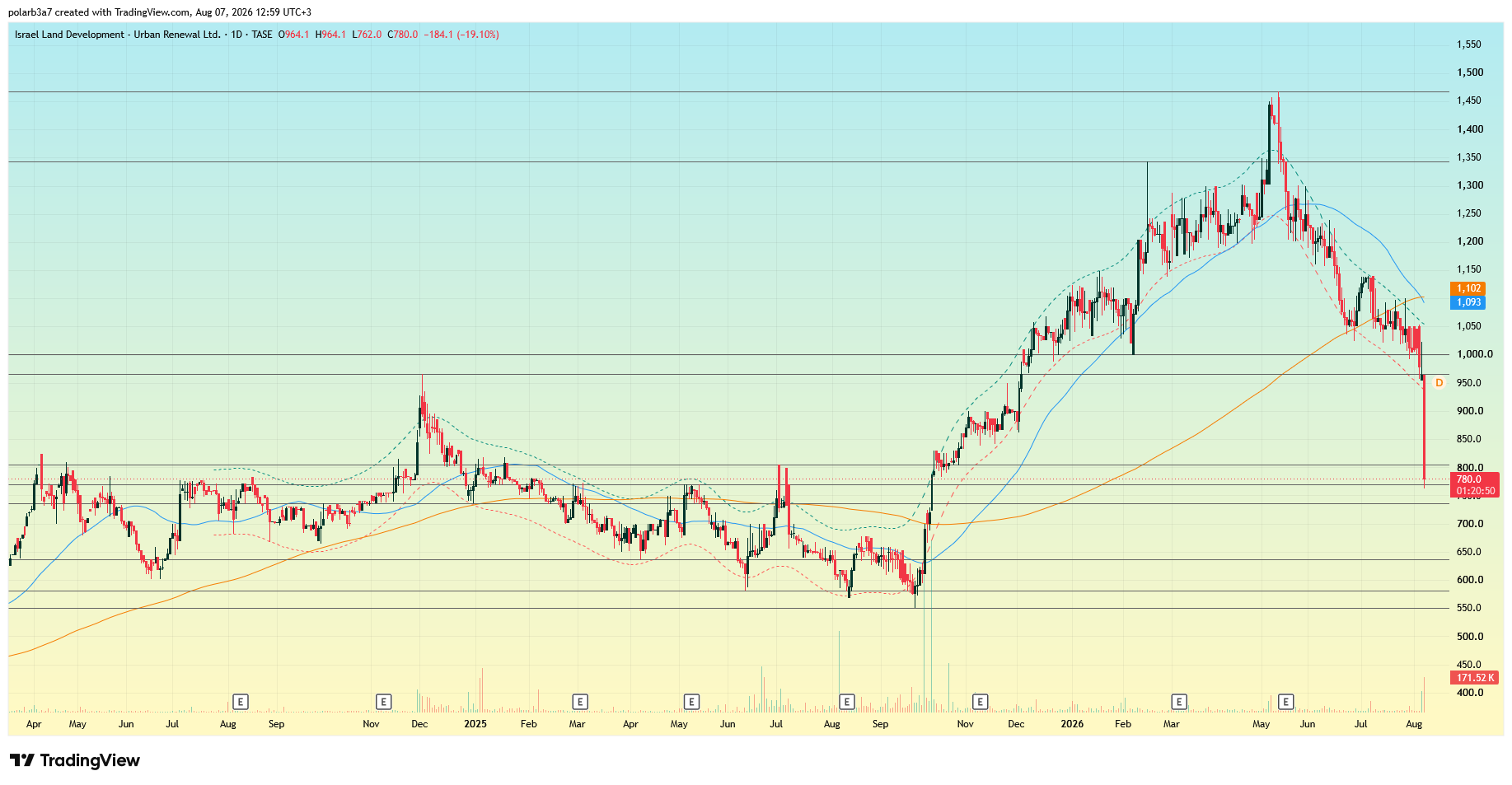Open the March 2026 earnings E marker
Viewport: 1512px width, 785px height.
pyautogui.click(x=1179, y=702)
